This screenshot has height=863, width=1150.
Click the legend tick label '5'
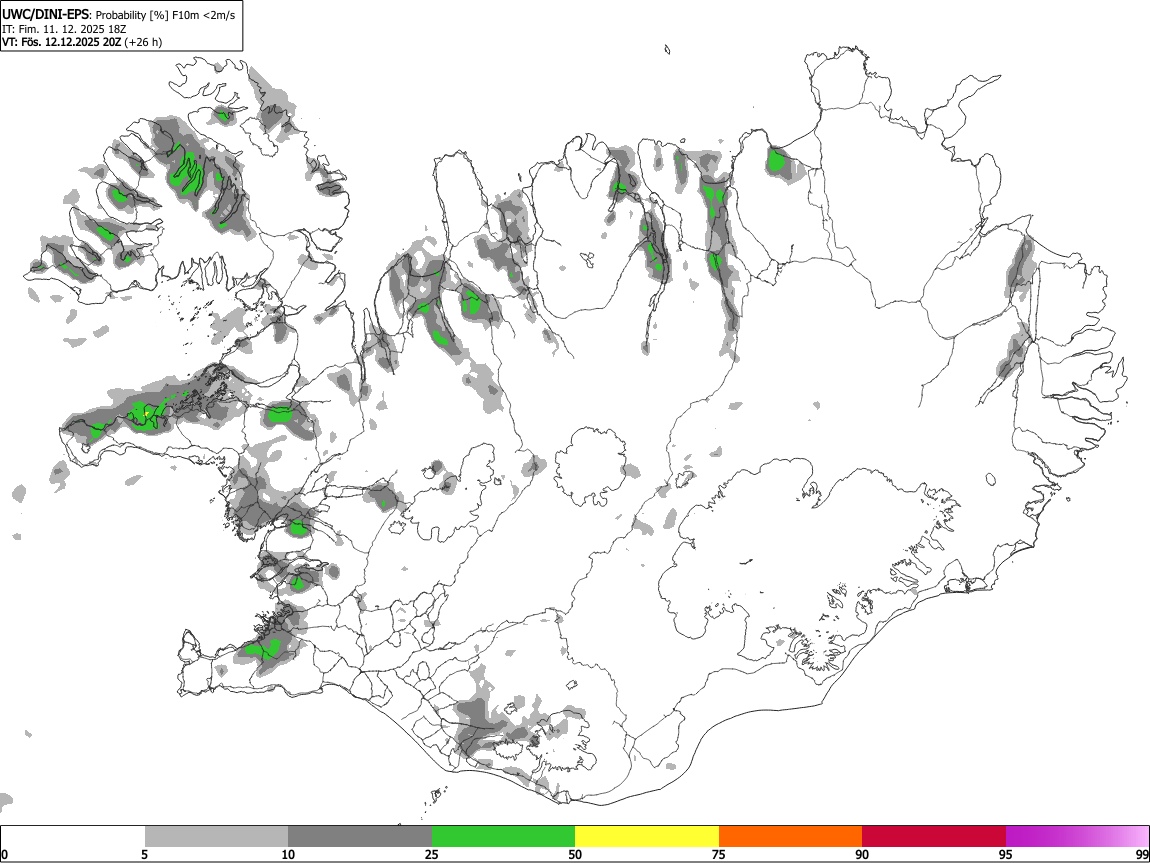144,854
